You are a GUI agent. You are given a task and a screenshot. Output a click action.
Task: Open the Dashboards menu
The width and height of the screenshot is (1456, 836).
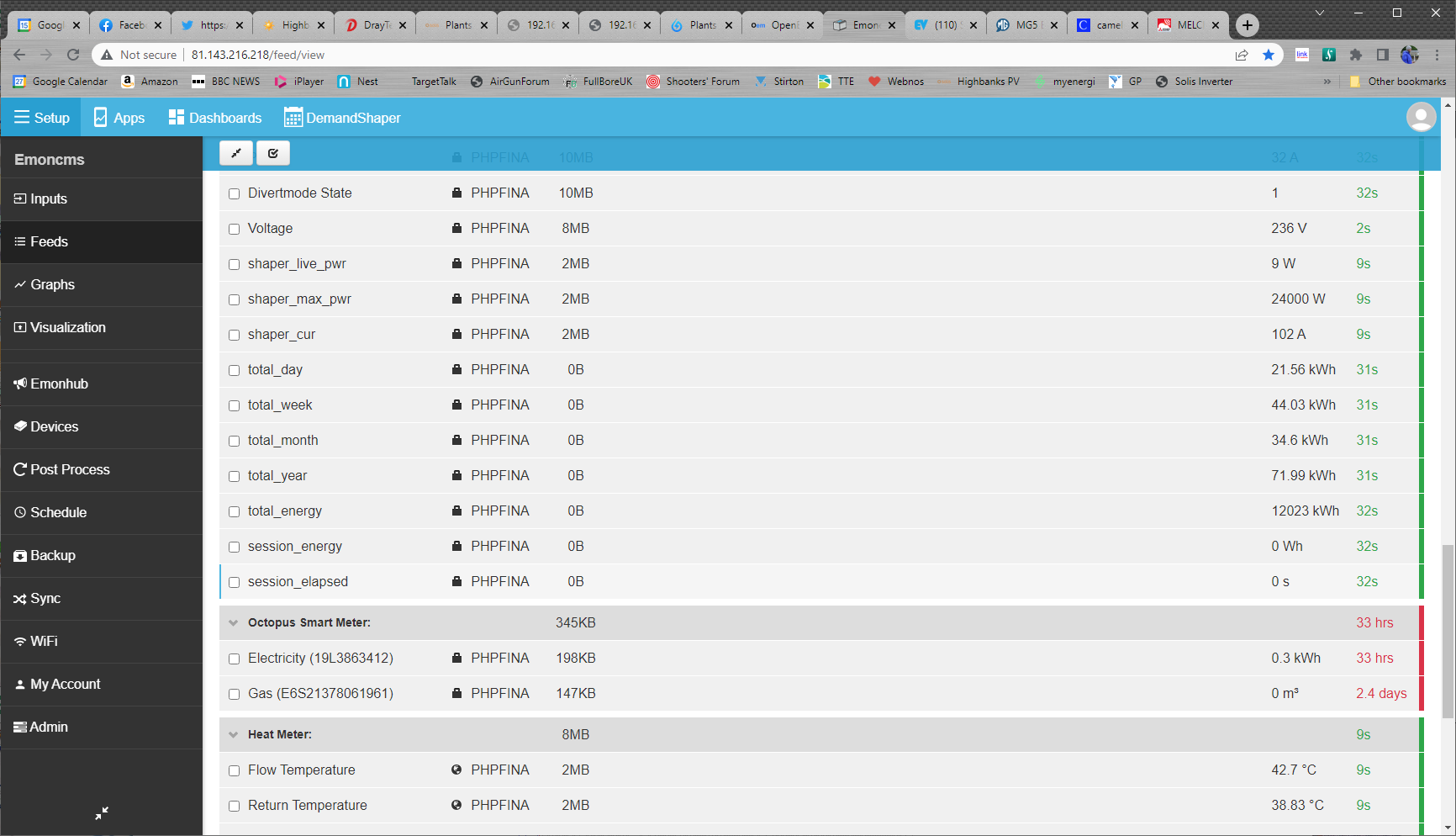tap(215, 118)
